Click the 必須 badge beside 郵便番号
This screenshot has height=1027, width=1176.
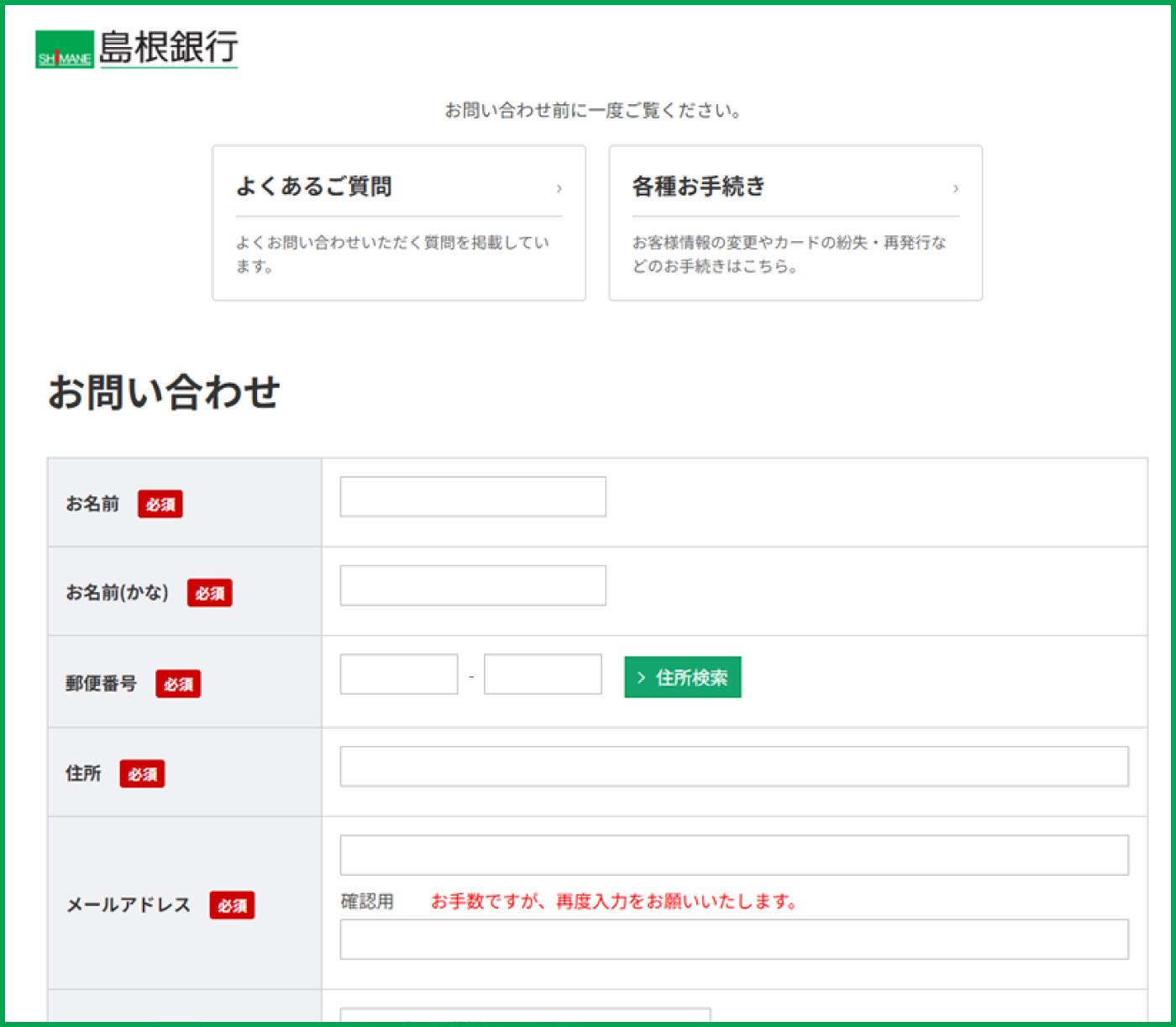pyautogui.click(x=178, y=684)
